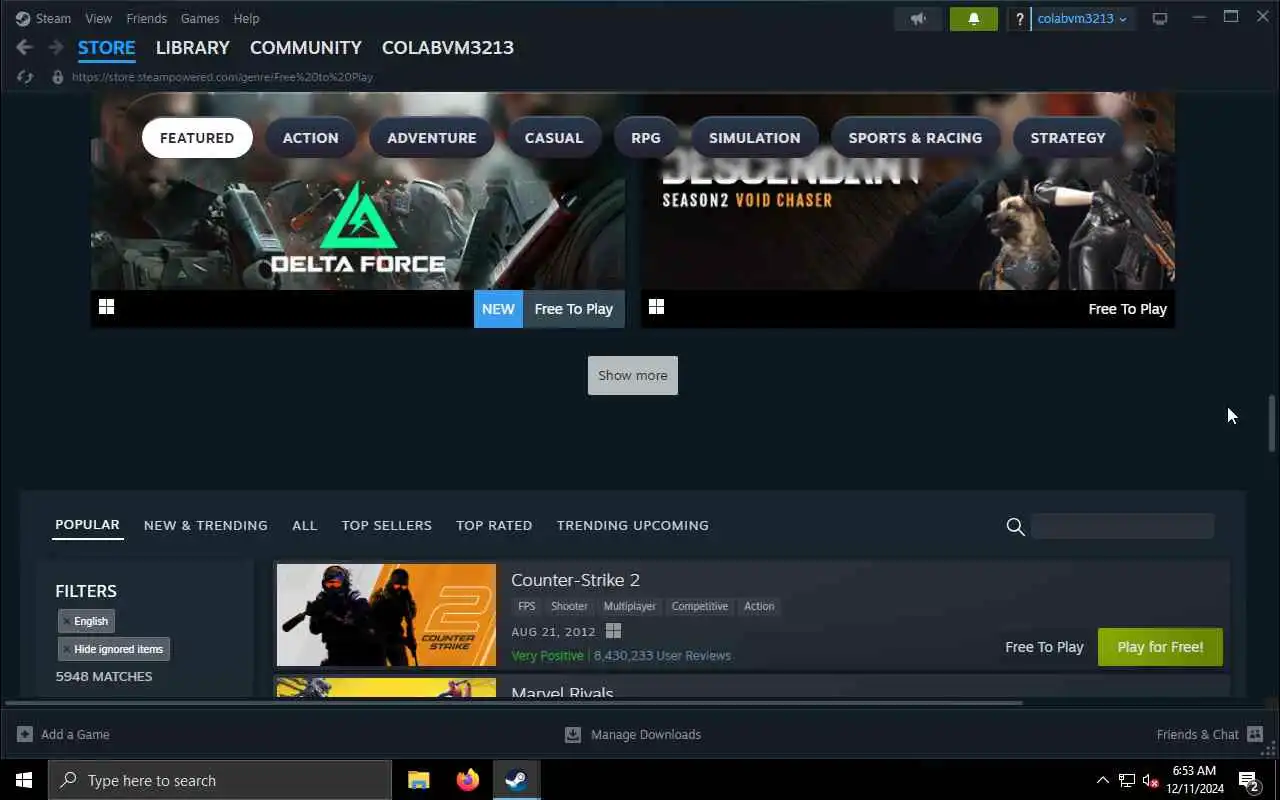Click Play for Free! for Counter-Strike 2
This screenshot has width=1280, height=800.
pos(1160,647)
